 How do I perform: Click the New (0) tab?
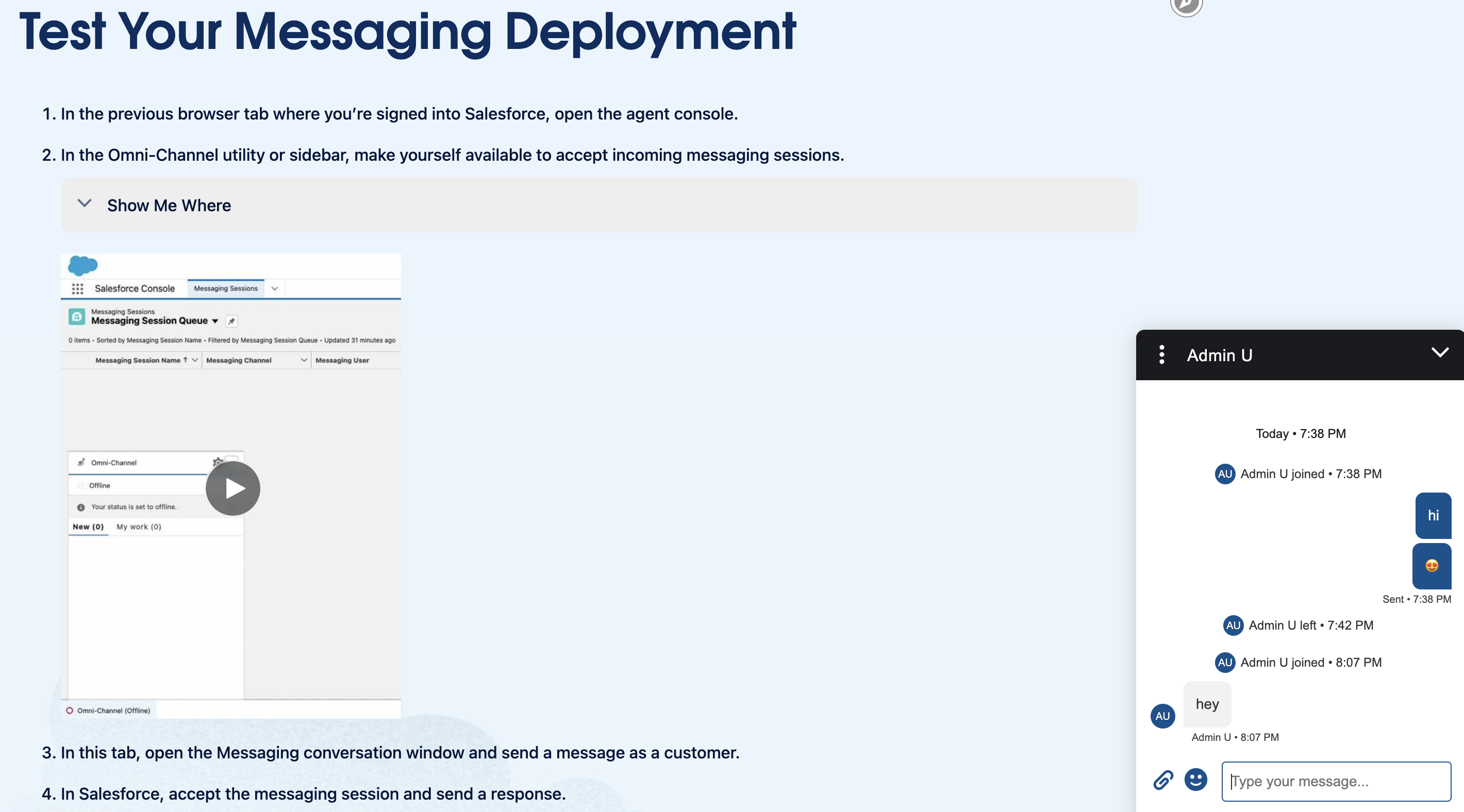[x=88, y=527]
